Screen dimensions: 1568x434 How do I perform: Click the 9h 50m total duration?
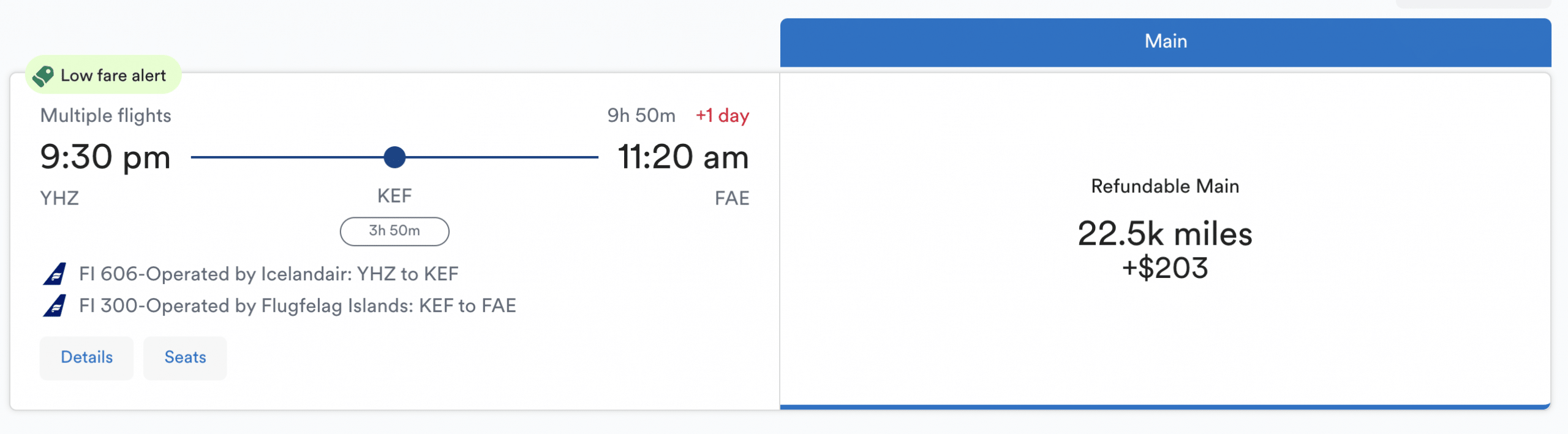pos(641,116)
